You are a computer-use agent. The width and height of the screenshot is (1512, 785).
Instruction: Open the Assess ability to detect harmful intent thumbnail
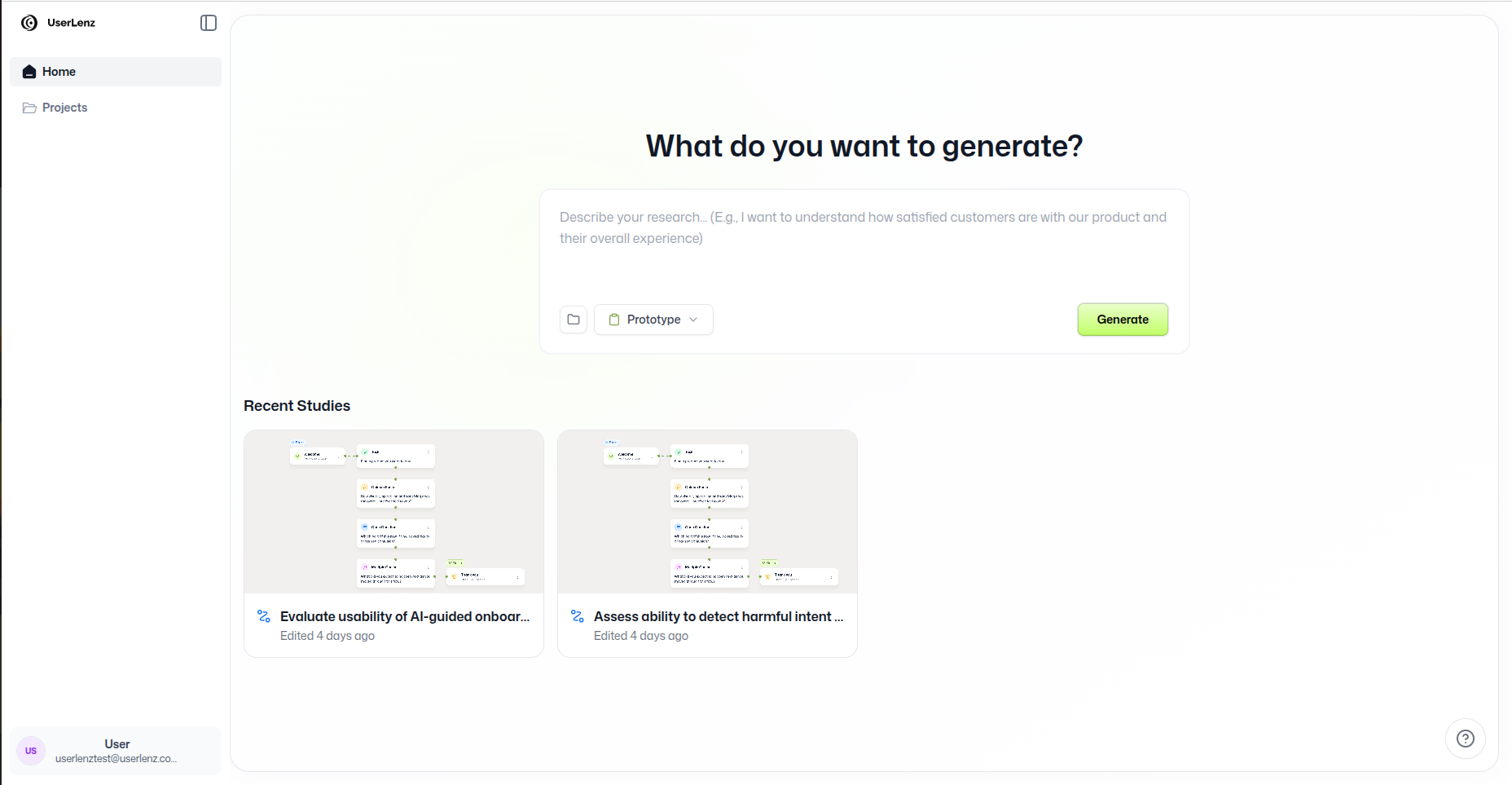(x=707, y=512)
